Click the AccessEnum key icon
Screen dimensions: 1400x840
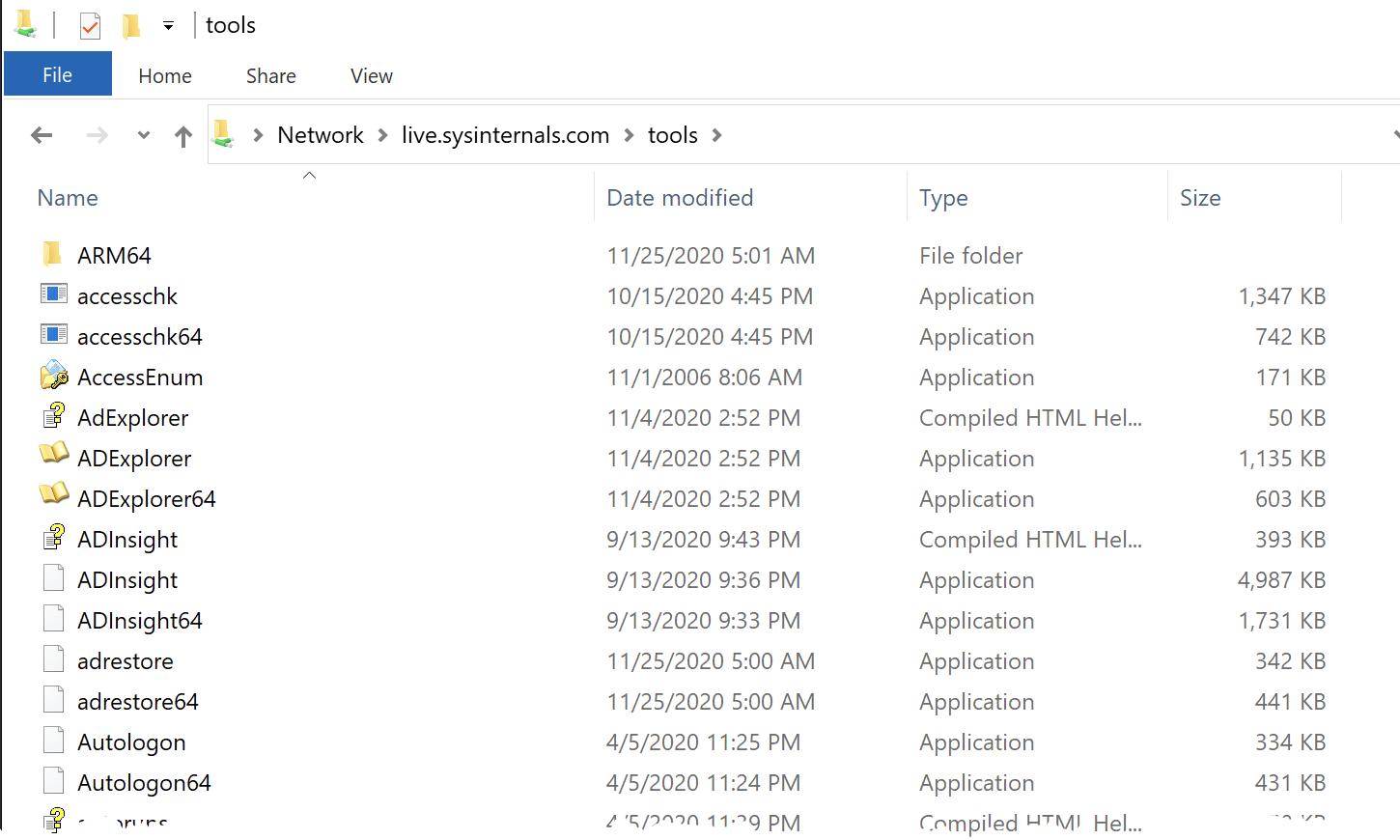pos(54,376)
